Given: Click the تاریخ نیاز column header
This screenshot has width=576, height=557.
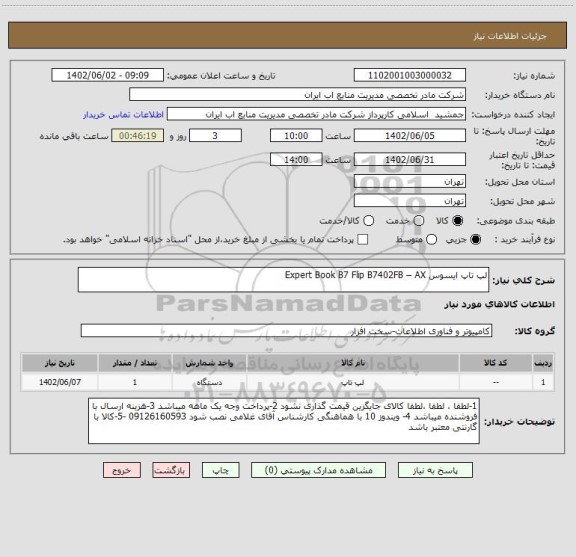Looking at the screenshot, I should [x=60, y=363].
